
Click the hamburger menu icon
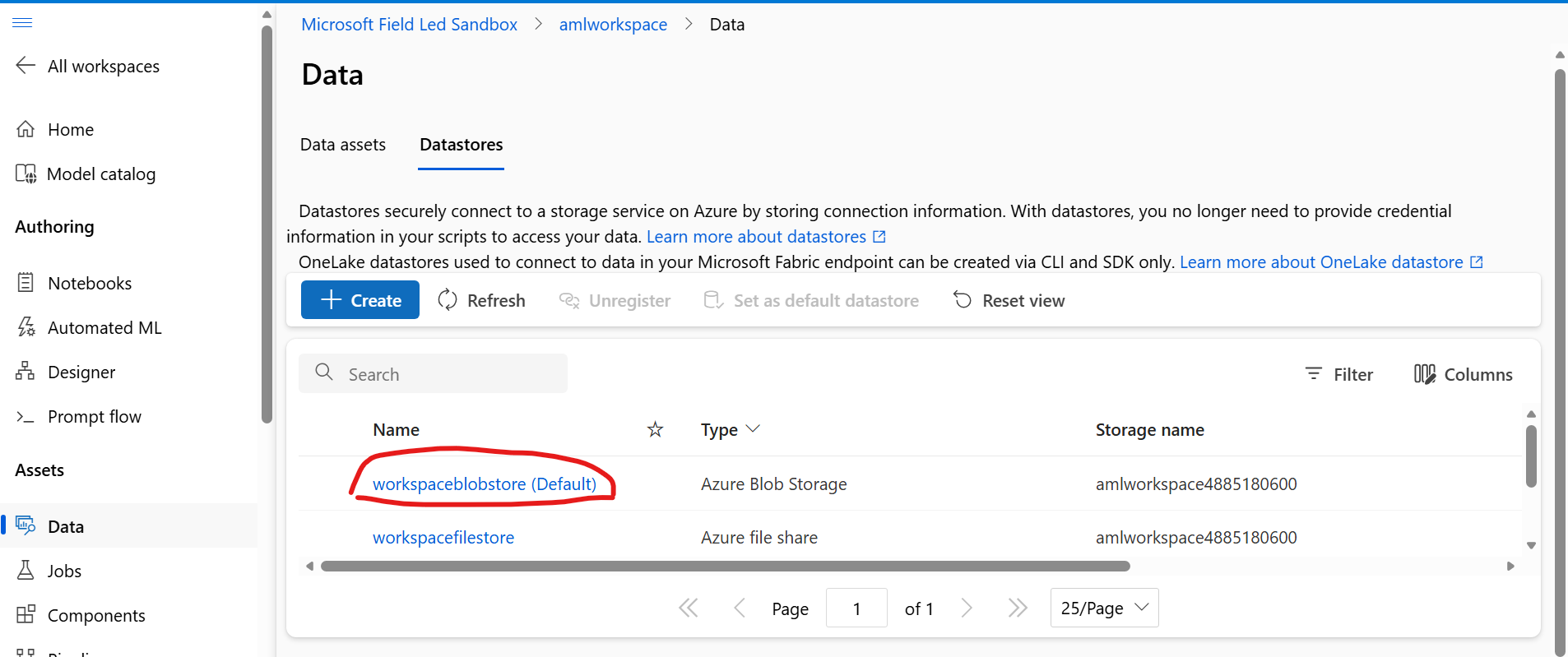click(22, 22)
